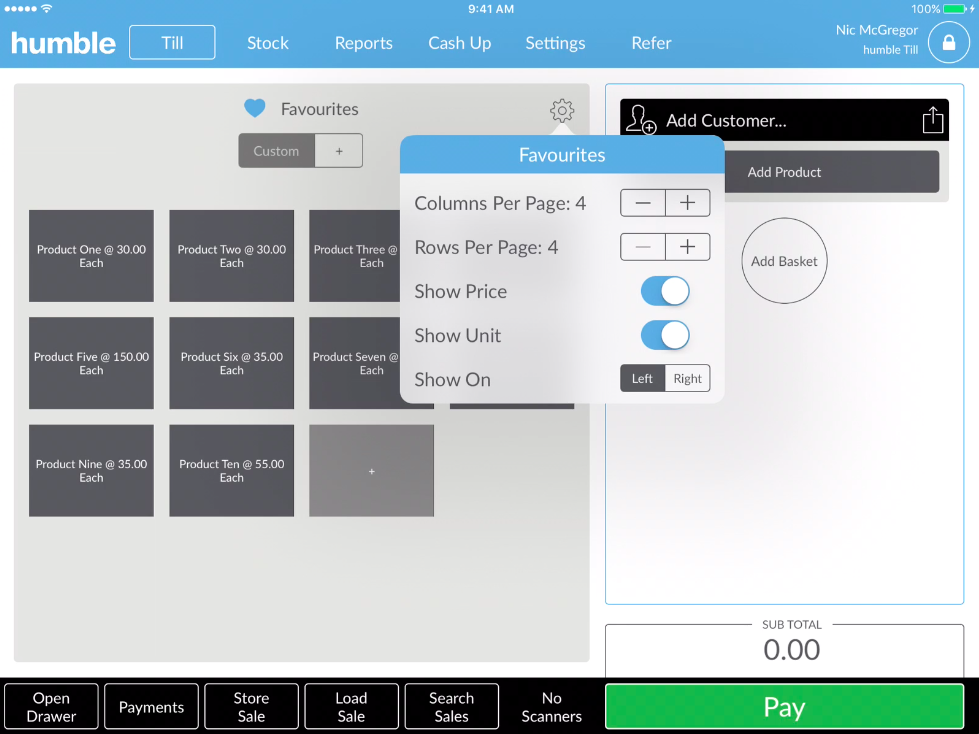Select Product Two @ 30.00 tile
979x734 pixels.
point(232,256)
